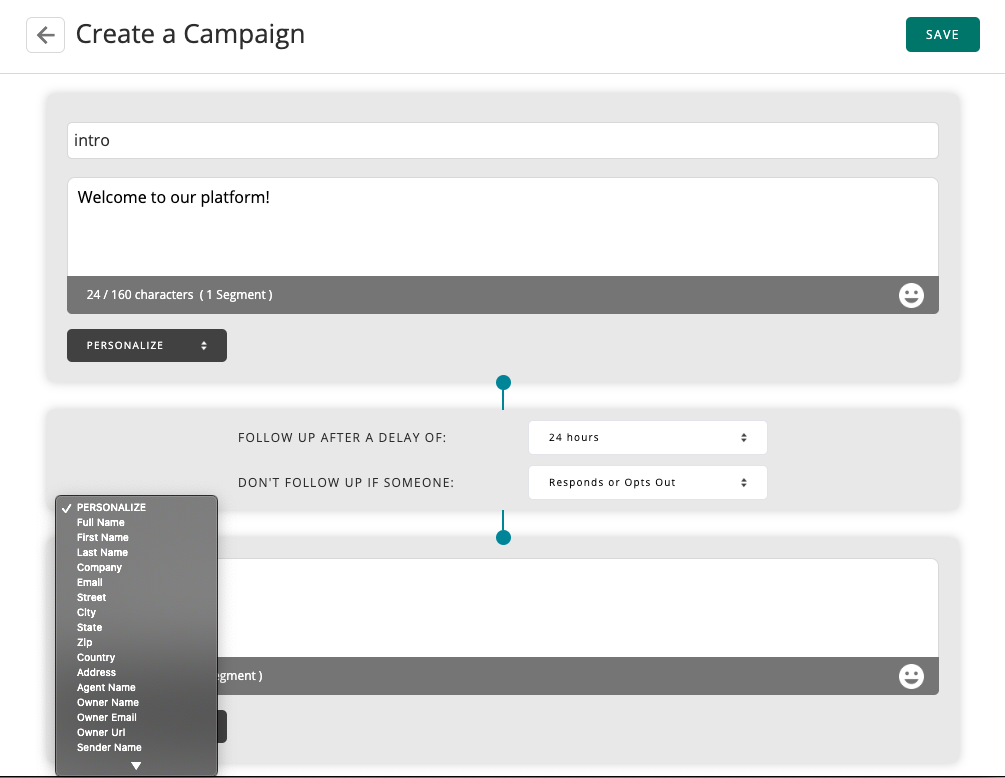
Task: Open the Responds or Opts Out dropdown
Action: coord(647,483)
